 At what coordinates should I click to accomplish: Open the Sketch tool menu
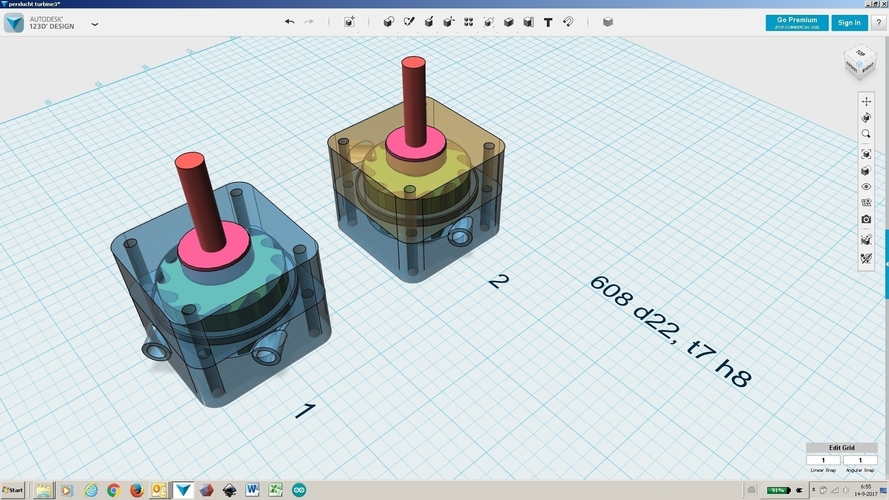[x=409, y=22]
